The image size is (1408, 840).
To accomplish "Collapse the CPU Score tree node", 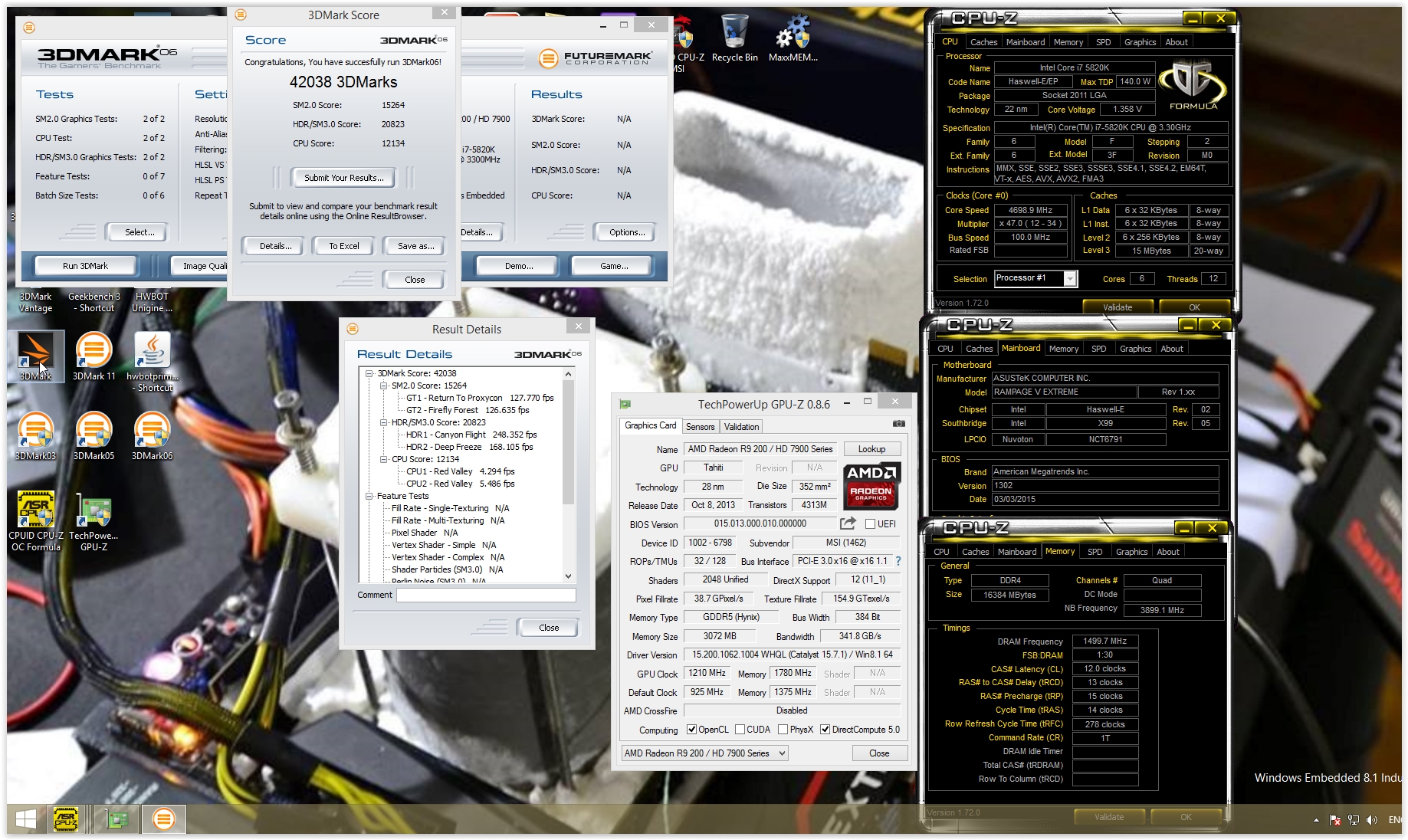I will point(383,460).
